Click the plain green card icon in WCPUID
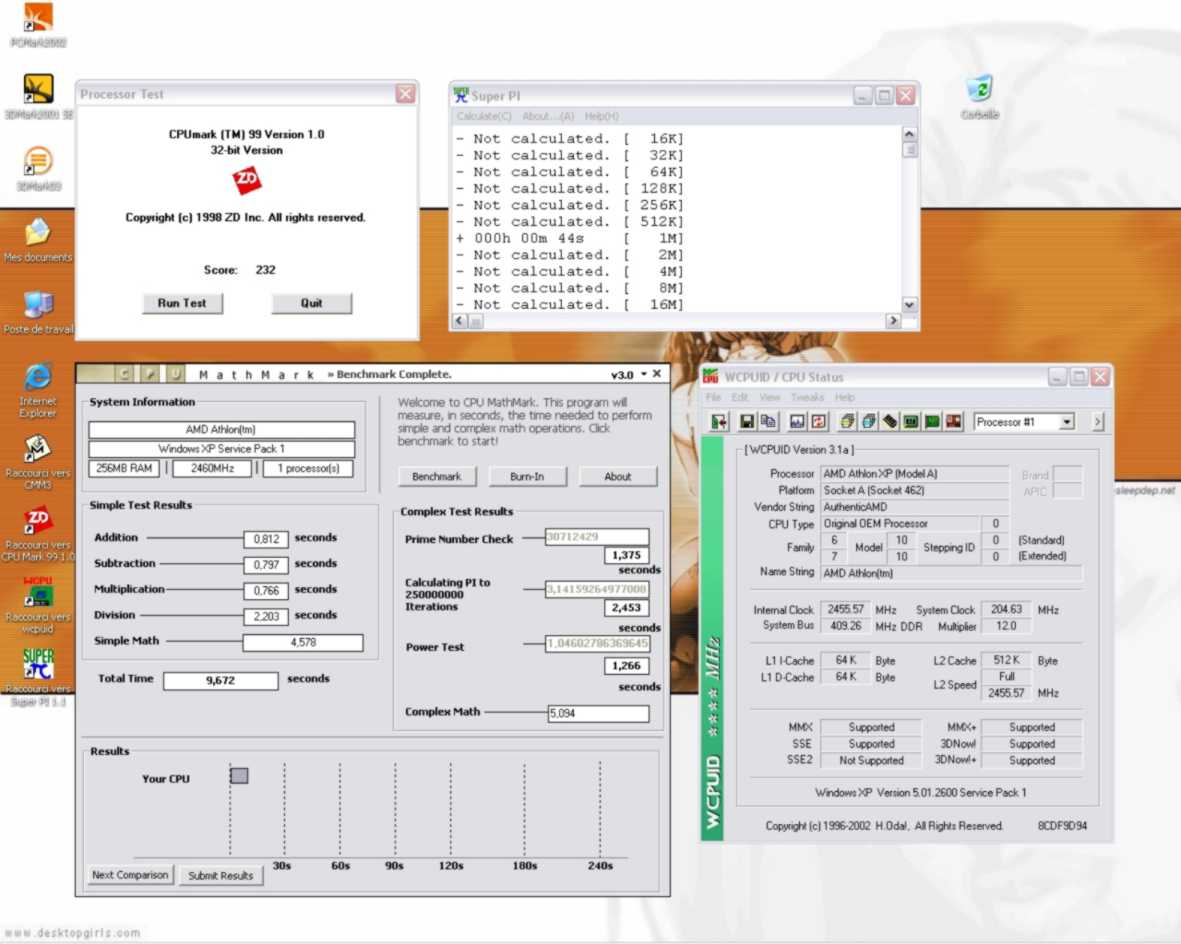The image size is (1181, 944). point(932,422)
